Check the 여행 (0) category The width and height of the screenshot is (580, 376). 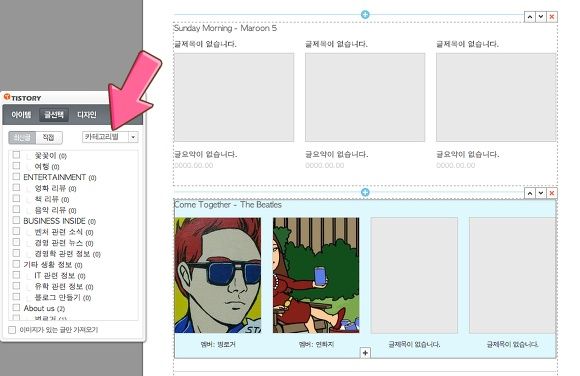click(x=16, y=165)
